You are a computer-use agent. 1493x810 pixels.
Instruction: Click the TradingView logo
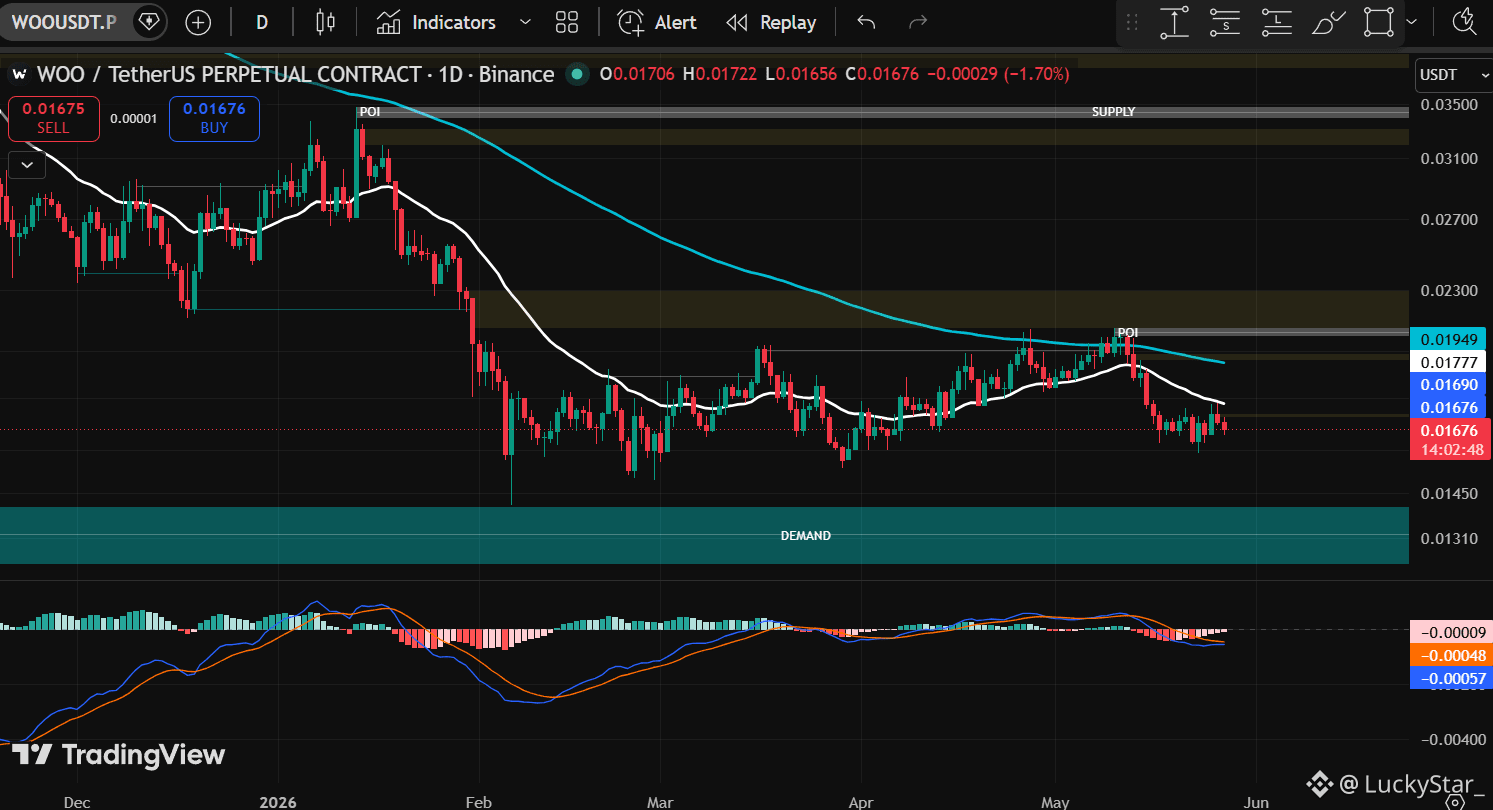coord(119,755)
